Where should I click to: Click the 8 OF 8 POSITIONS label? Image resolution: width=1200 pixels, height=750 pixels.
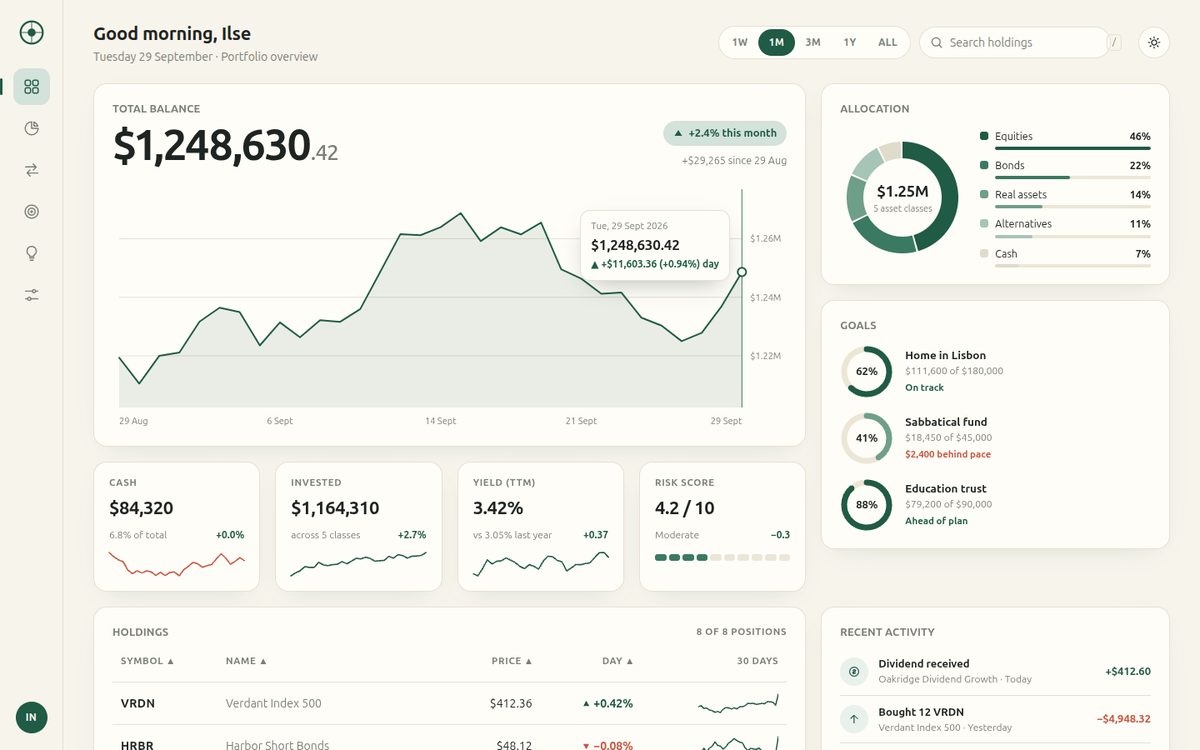click(x=741, y=632)
